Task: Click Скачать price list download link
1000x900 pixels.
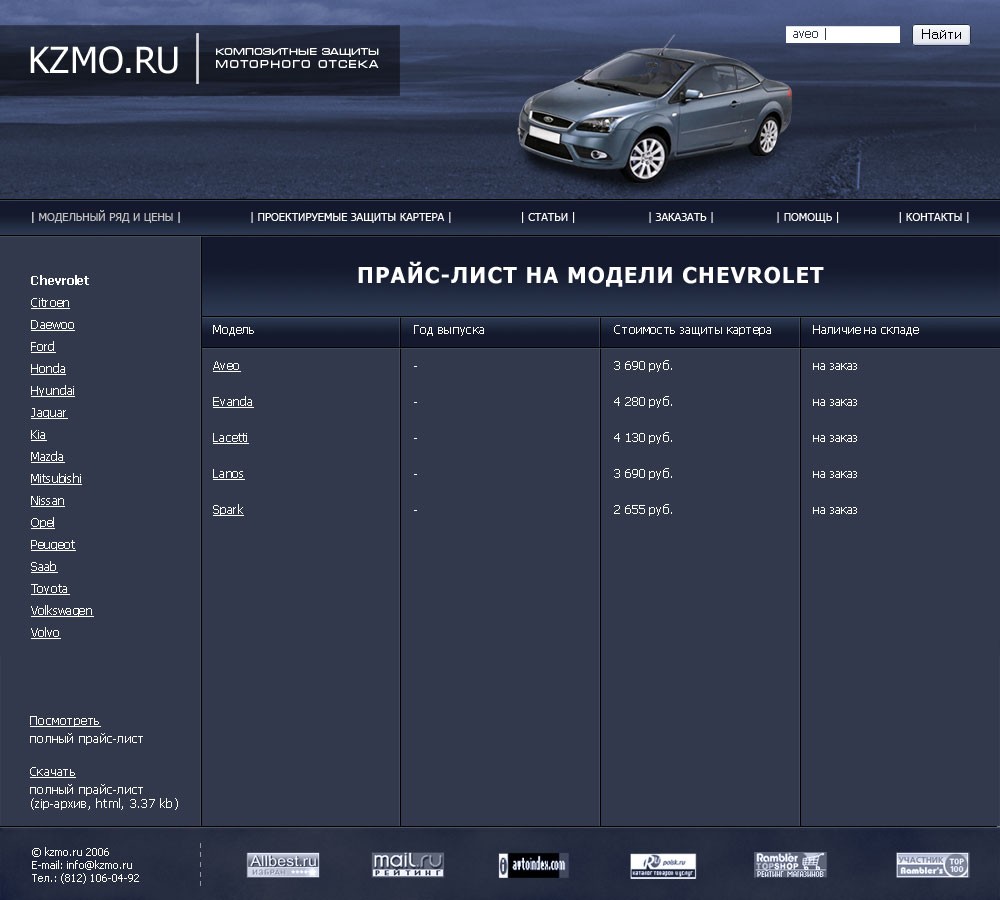Action: [x=52, y=772]
